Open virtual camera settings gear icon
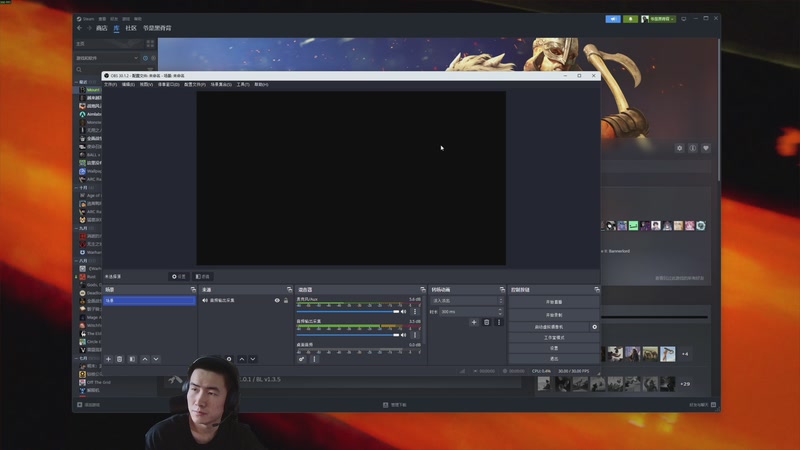Screen dimensions: 800x450 point(594,327)
